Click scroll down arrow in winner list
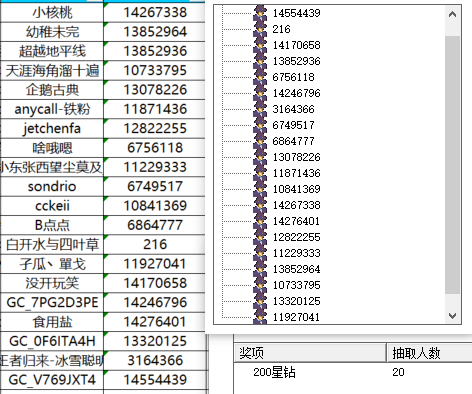Image resolution: width=472 pixels, height=394 pixels. 452,315
